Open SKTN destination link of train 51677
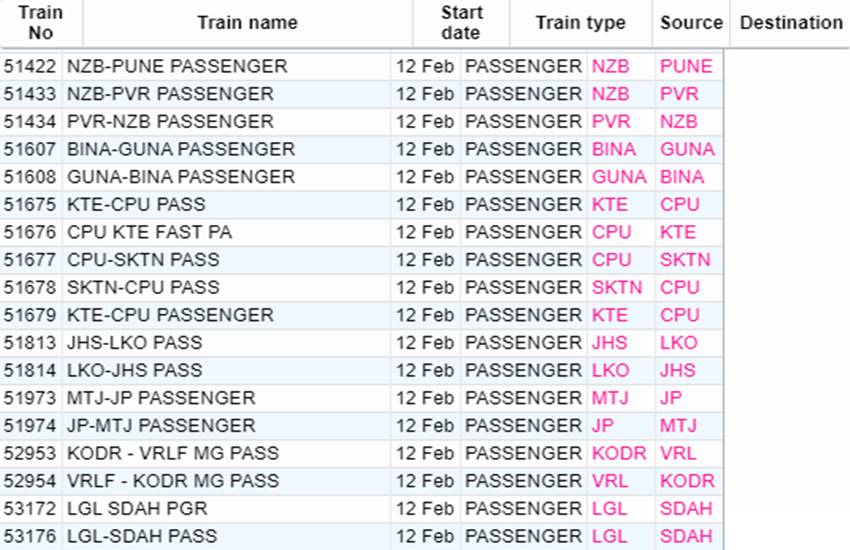Viewport: 850px width, 550px height. [685, 260]
